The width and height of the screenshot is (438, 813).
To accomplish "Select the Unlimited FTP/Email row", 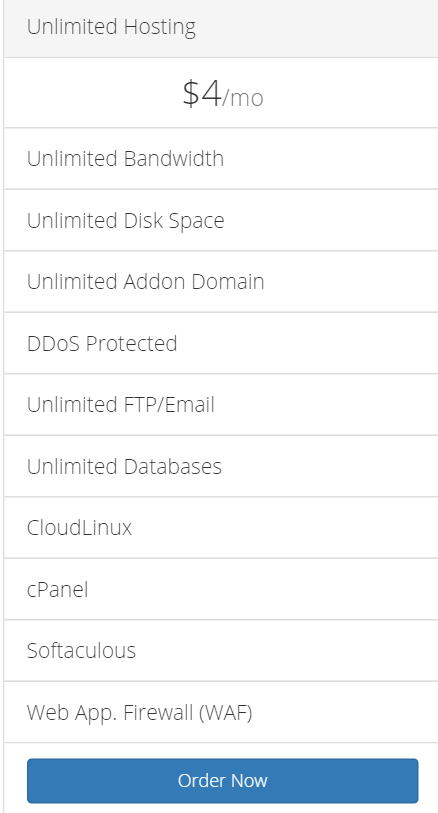I will click(x=221, y=404).
